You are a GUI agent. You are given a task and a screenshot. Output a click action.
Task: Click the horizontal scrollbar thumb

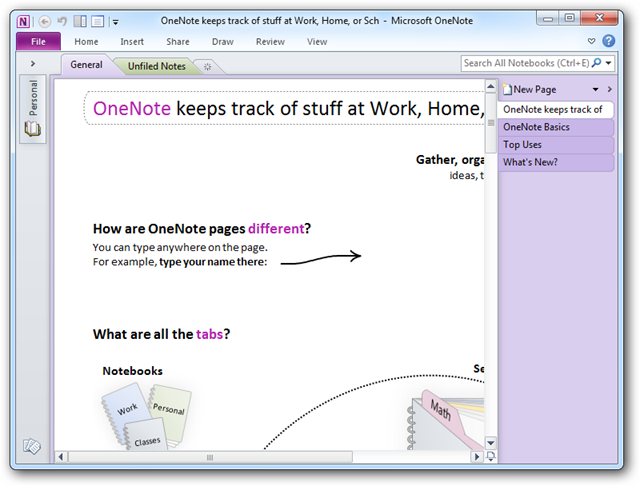tap(210, 457)
